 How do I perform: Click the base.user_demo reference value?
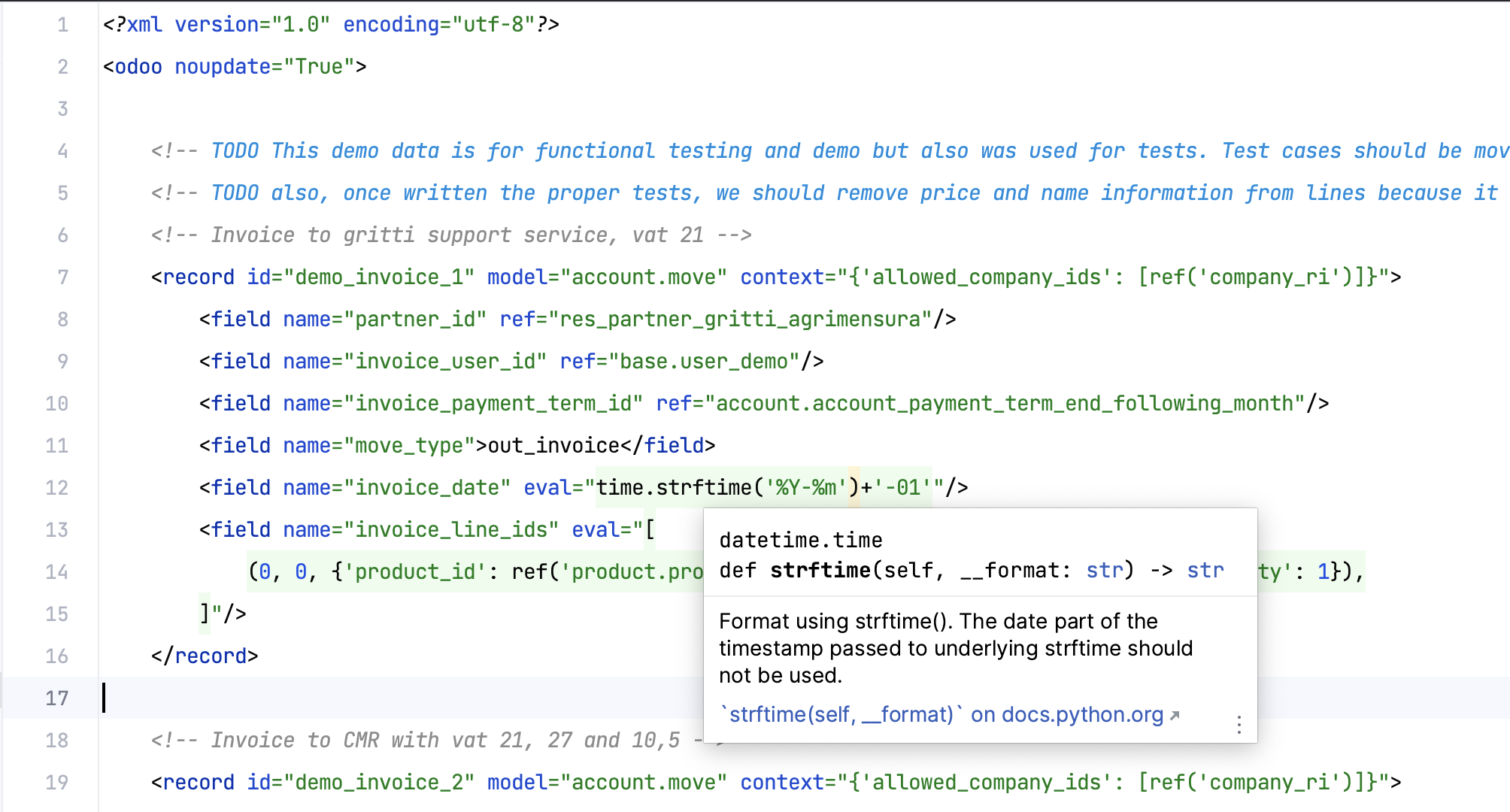(x=708, y=361)
